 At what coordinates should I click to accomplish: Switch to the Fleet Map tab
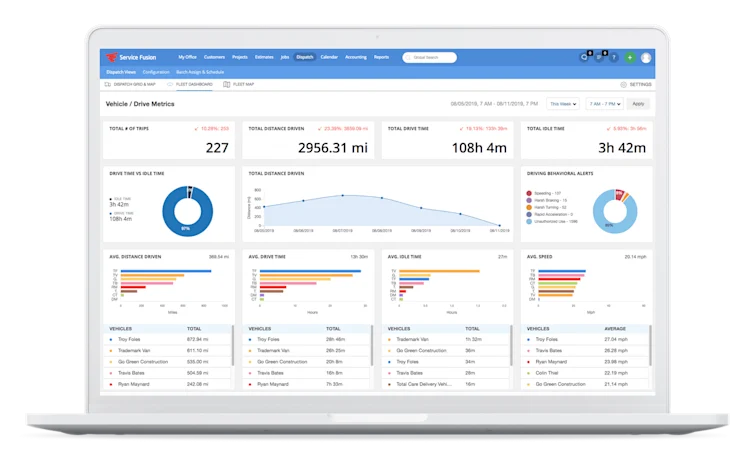pyautogui.click(x=239, y=84)
